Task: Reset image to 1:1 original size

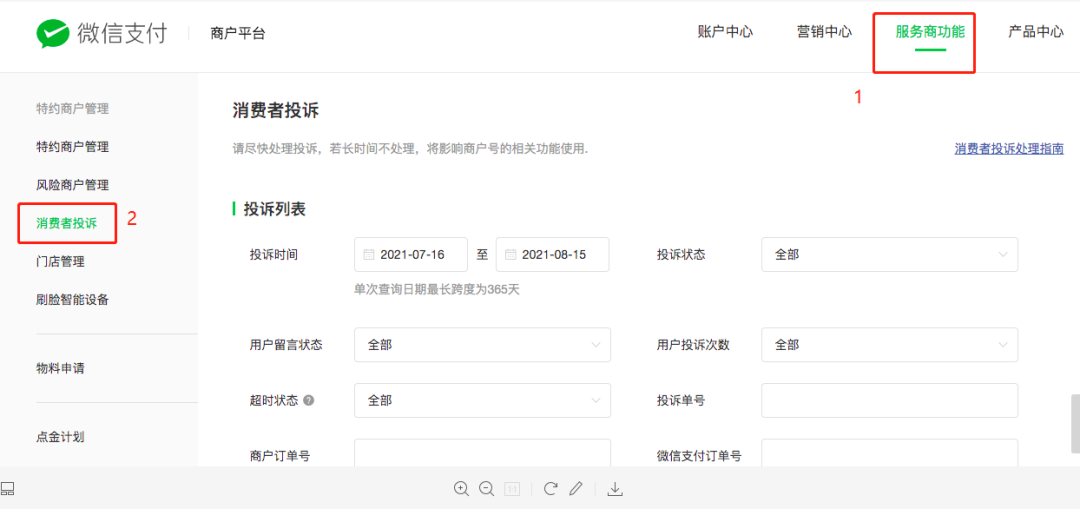Action: point(512,489)
